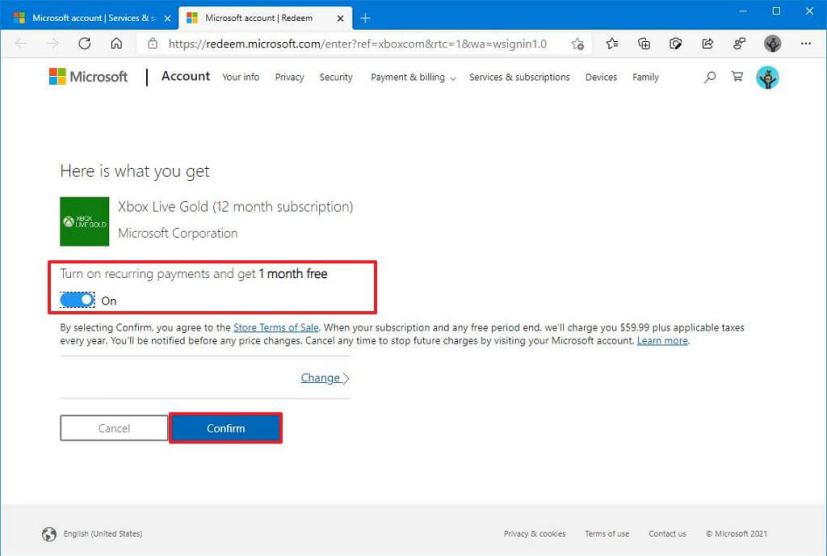Expand the Payment & billing dropdown

click(413, 77)
